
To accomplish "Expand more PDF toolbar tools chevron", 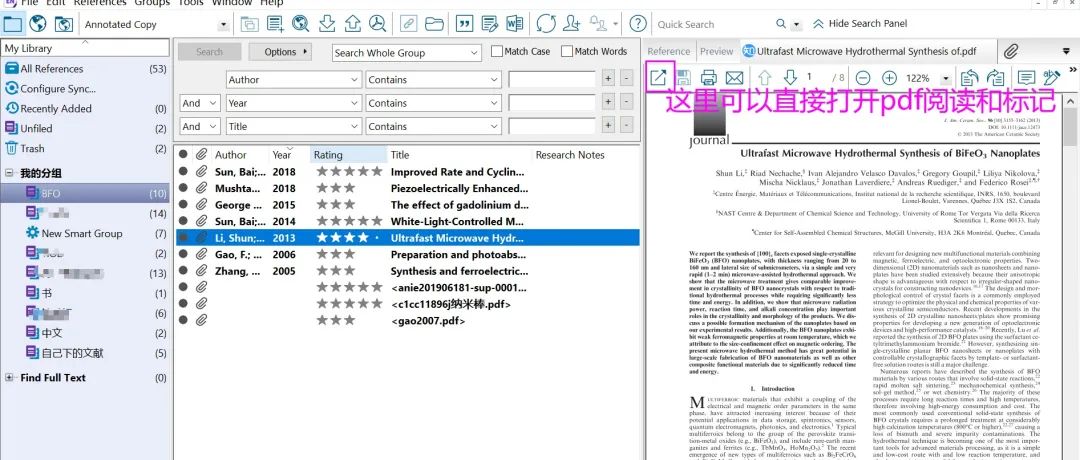I will pyautogui.click(x=1072, y=70).
